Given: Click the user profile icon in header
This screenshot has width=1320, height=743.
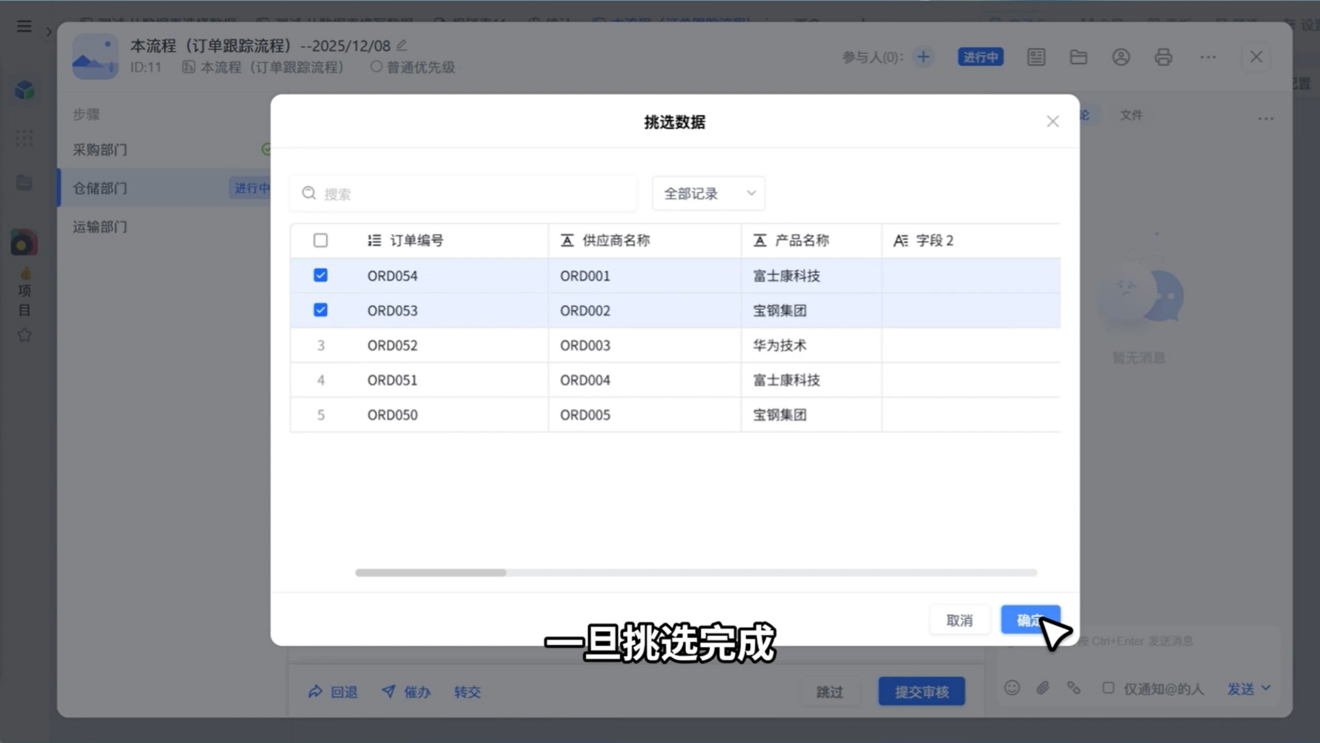Looking at the screenshot, I should [1121, 57].
